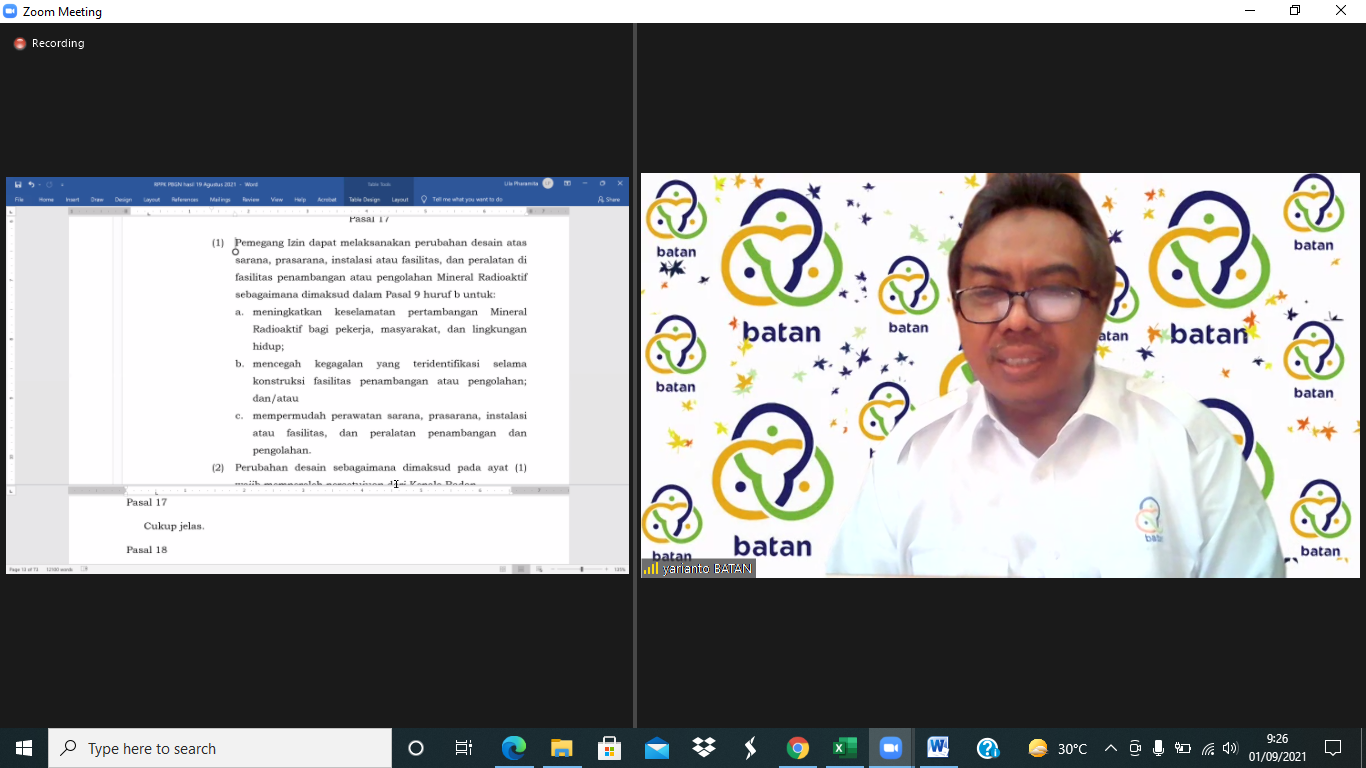Viewport: 1366px width, 768px height.
Task: Click the Undo arrow in shared Word window
Action: [31, 184]
